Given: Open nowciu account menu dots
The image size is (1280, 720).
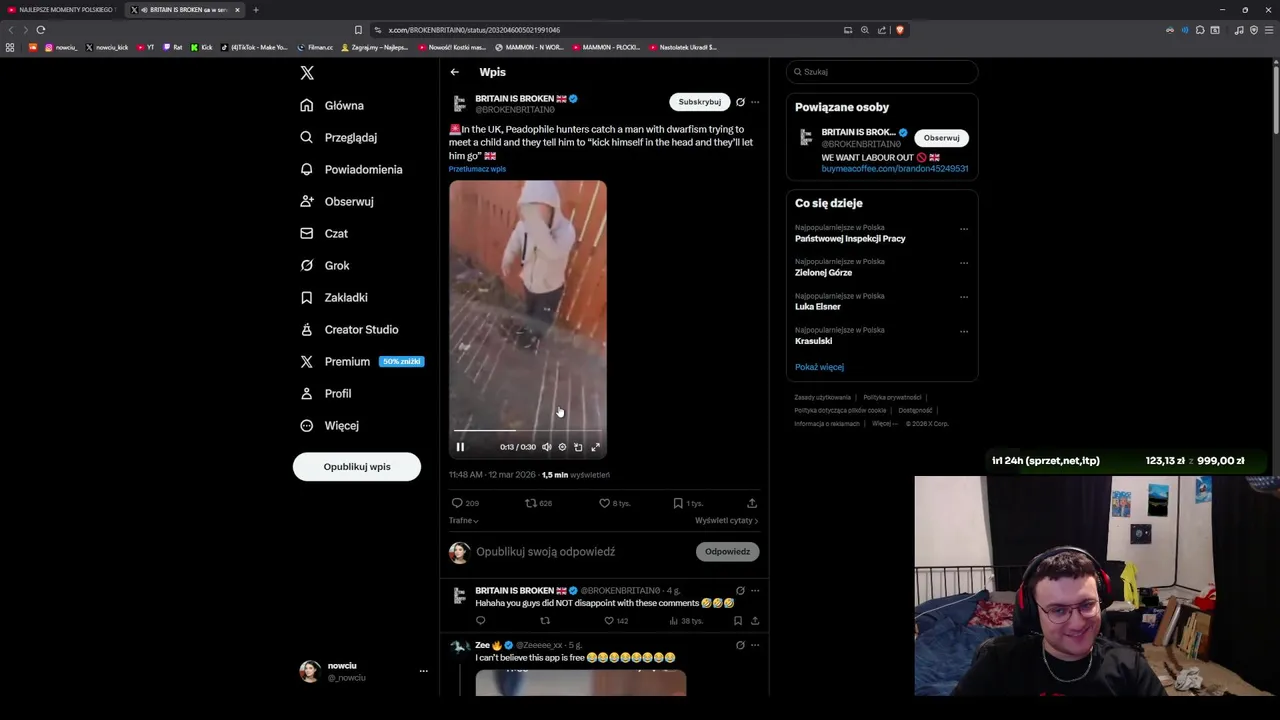Looking at the screenshot, I should tap(423, 671).
